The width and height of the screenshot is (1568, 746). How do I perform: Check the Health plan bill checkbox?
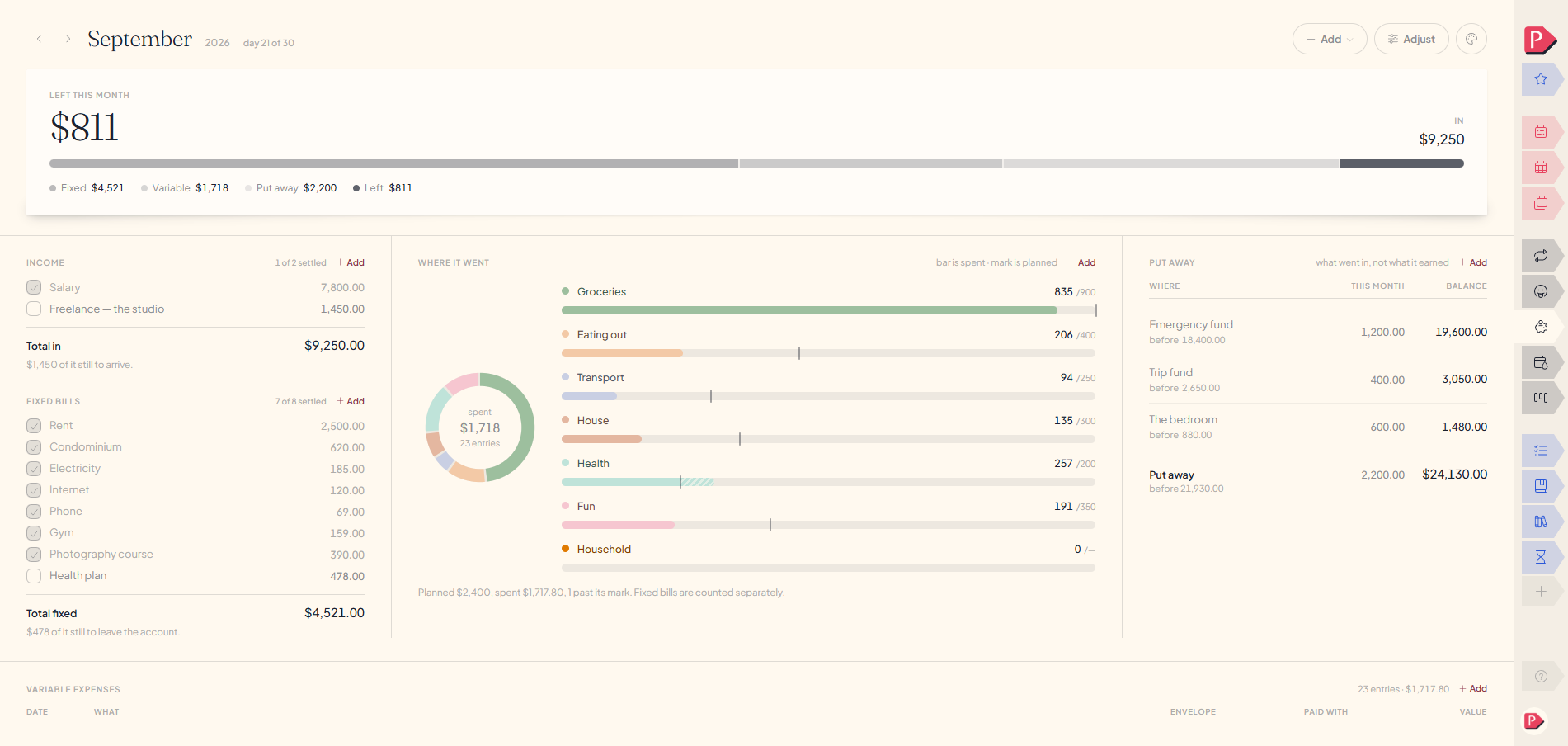coord(34,576)
